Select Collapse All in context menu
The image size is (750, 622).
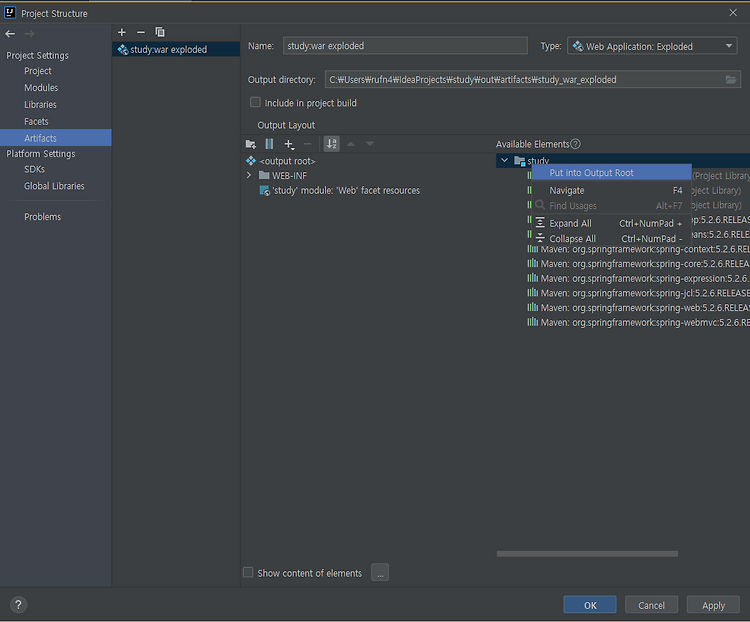click(611, 239)
